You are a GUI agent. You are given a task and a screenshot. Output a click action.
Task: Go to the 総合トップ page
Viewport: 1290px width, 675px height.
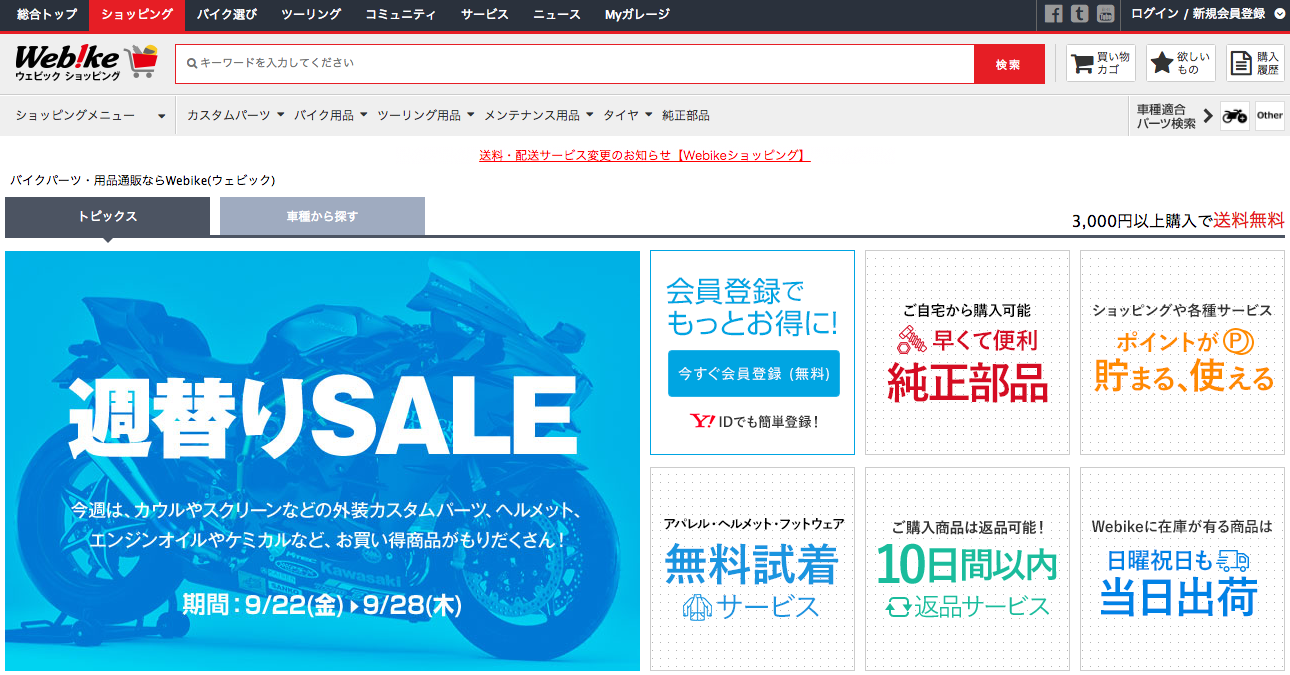coord(44,14)
